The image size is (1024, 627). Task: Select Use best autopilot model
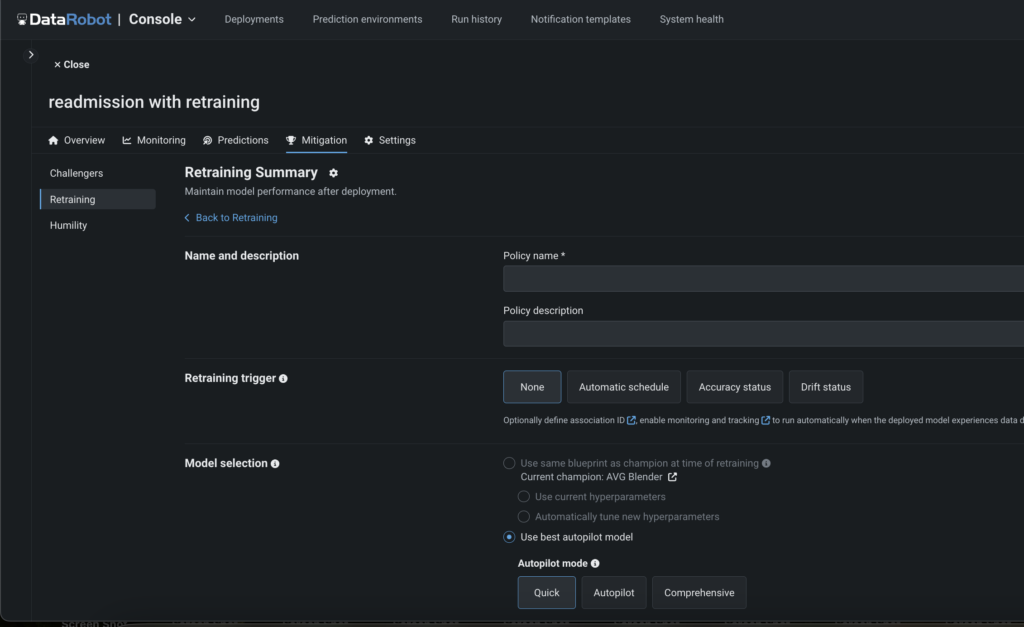[510, 537]
